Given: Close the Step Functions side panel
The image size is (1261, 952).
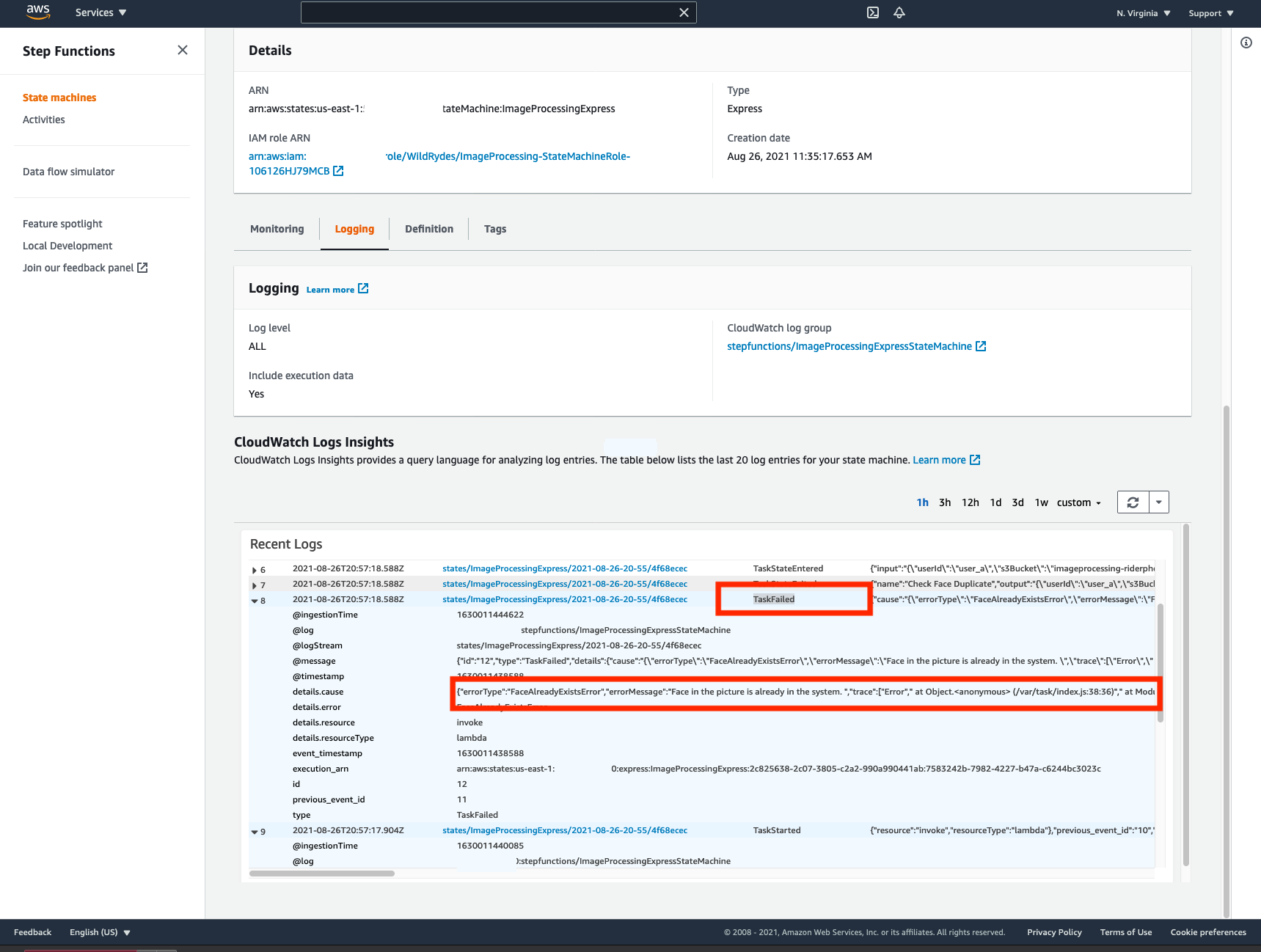Looking at the screenshot, I should (x=183, y=50).
